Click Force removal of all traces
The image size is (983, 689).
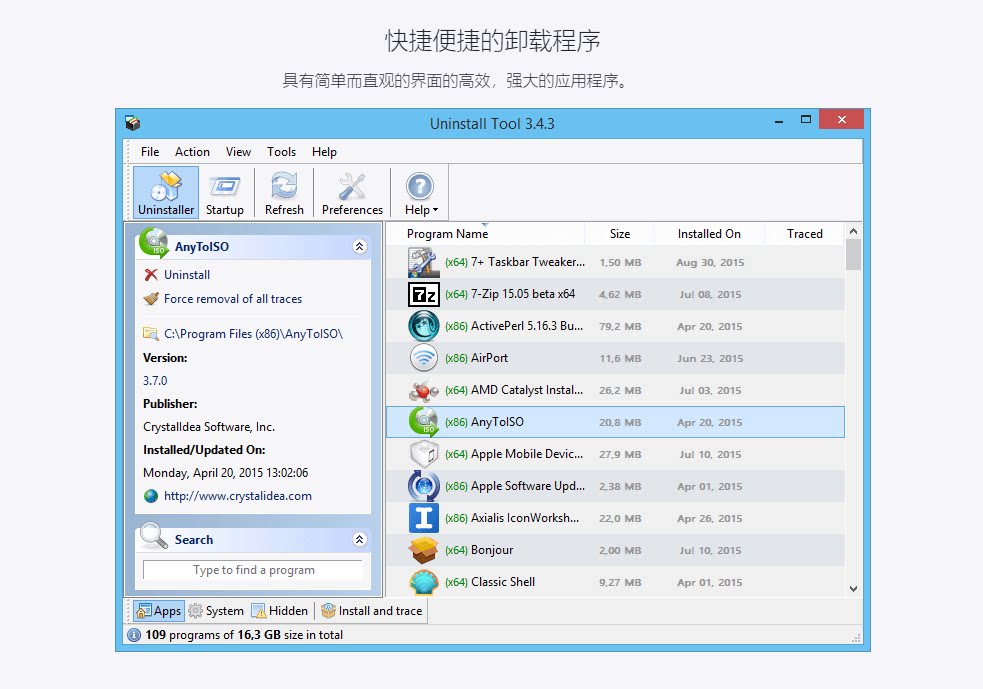click(233, 299)
